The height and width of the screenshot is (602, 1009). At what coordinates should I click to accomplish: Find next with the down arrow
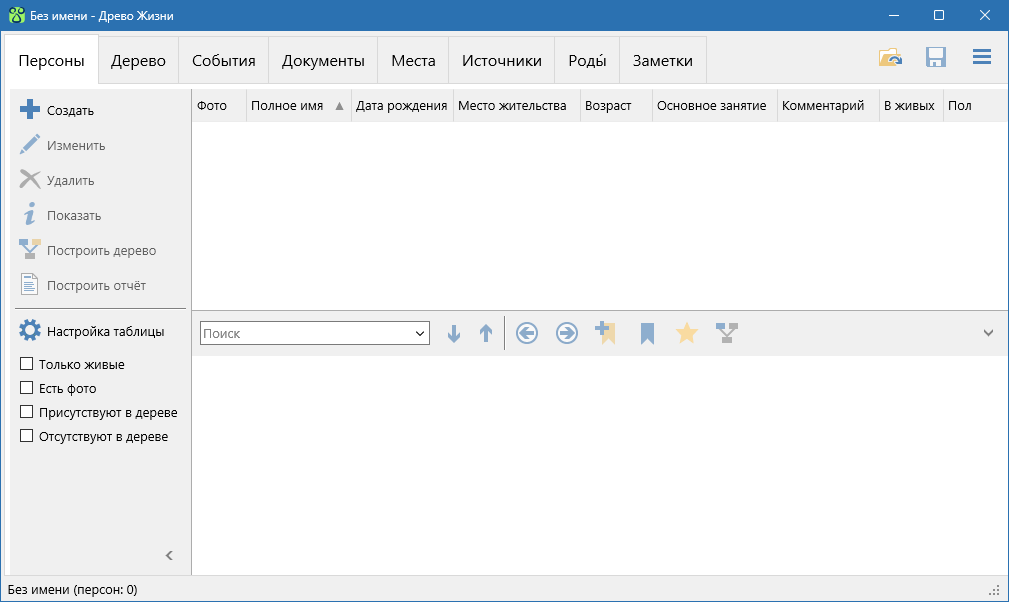point(454,333)
